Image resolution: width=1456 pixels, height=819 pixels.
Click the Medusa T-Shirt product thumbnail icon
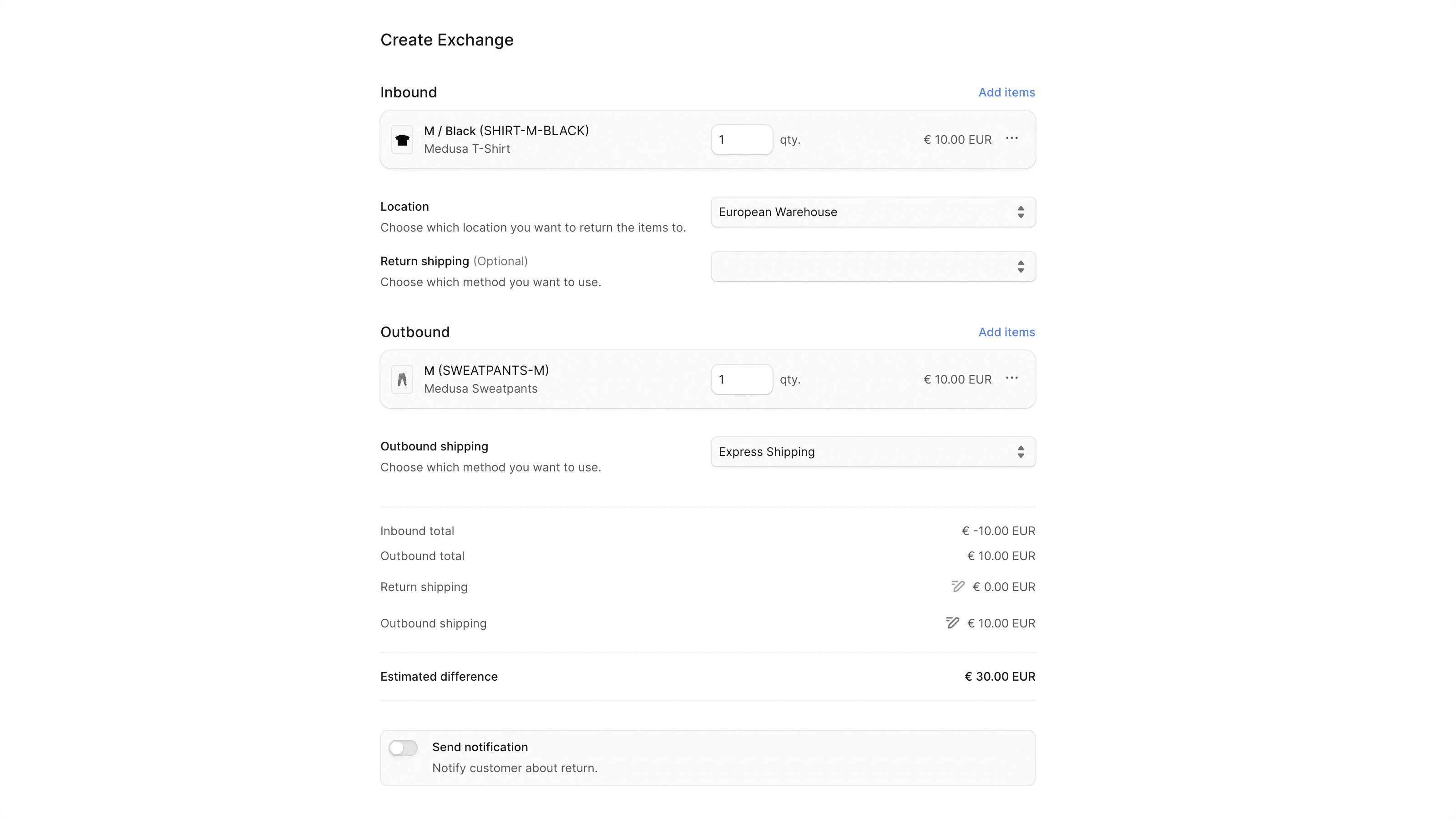(402, 139)
